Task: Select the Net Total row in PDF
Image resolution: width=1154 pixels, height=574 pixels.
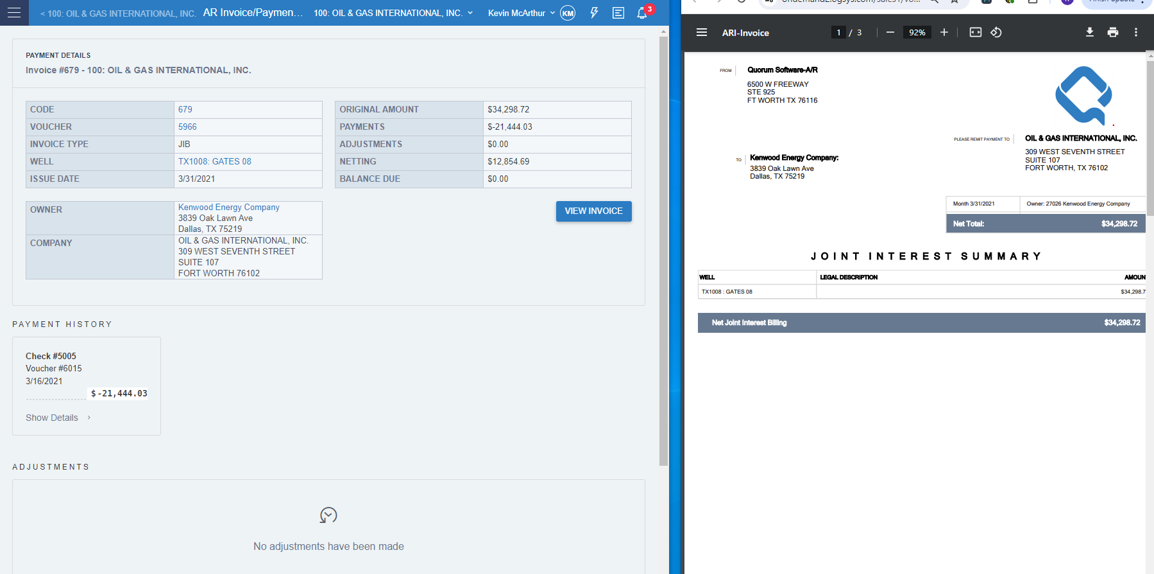Action: pyautogui.click(x=1046, y=223)
